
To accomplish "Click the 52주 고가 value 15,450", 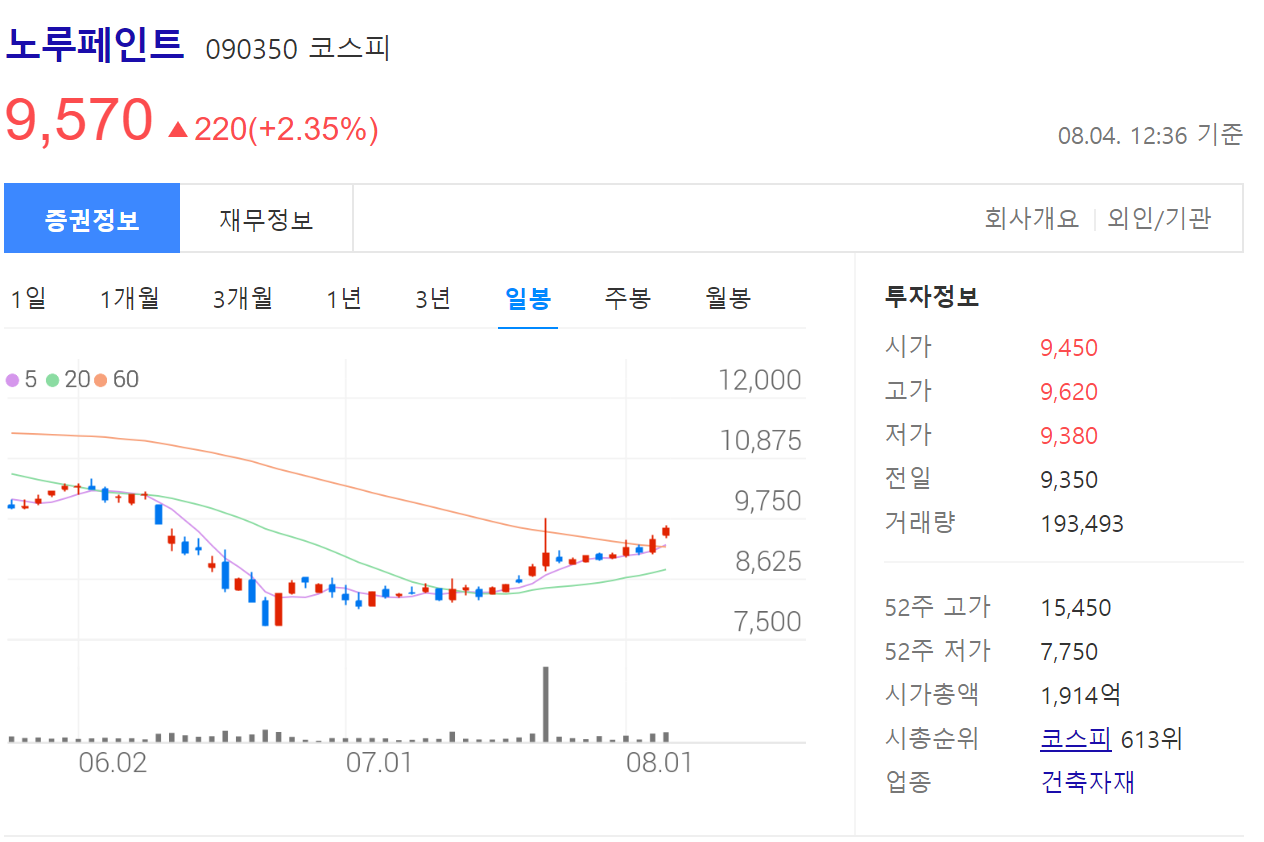I will (x=1076, y=608).
